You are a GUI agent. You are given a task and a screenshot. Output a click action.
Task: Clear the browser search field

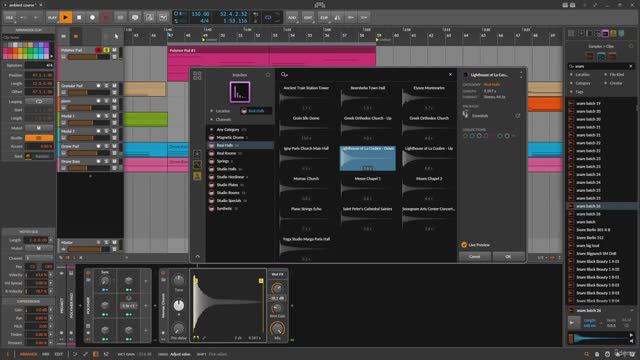tap(451, 75)
